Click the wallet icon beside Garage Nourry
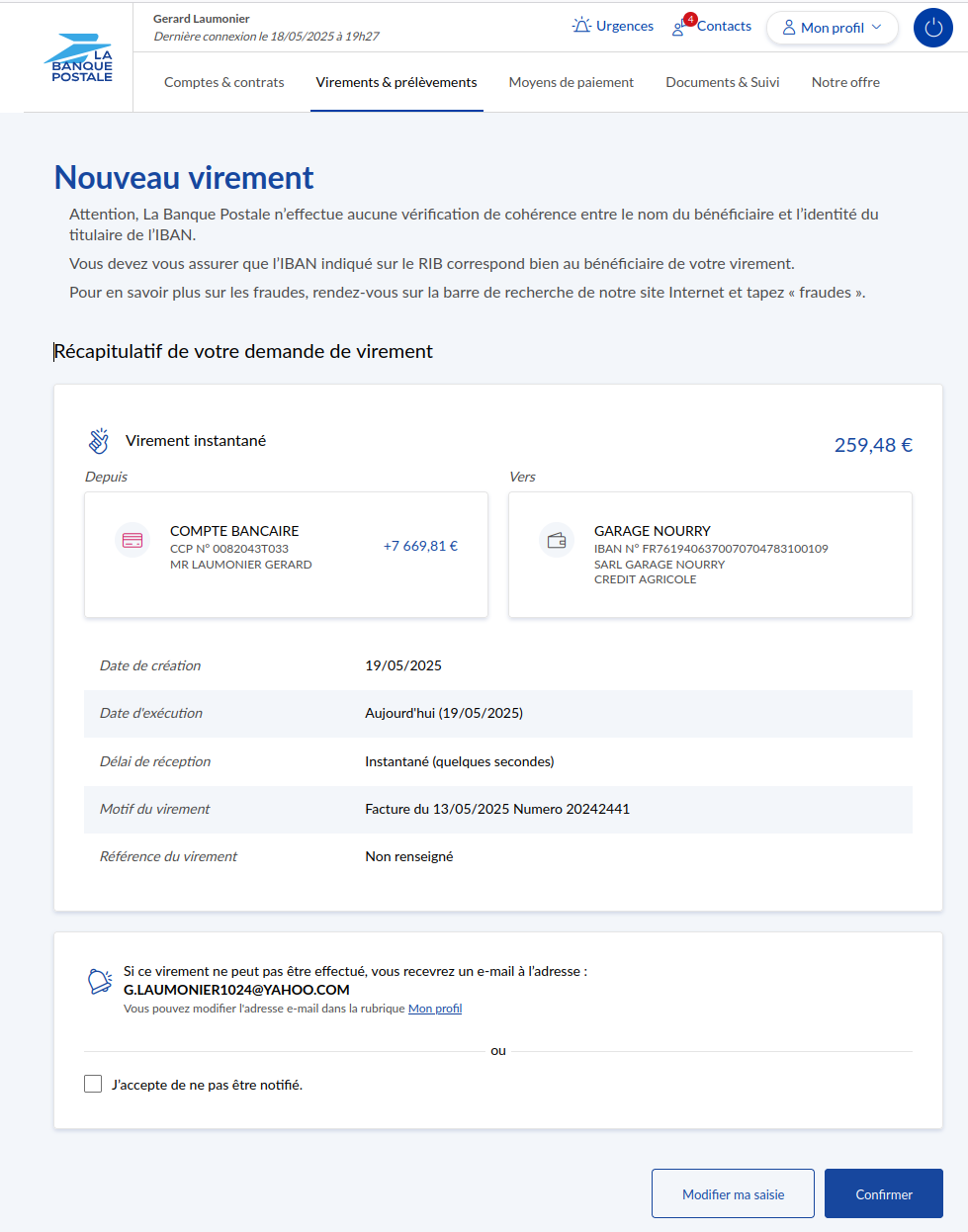The image size is (968, 1232). [x=557, y=541]
